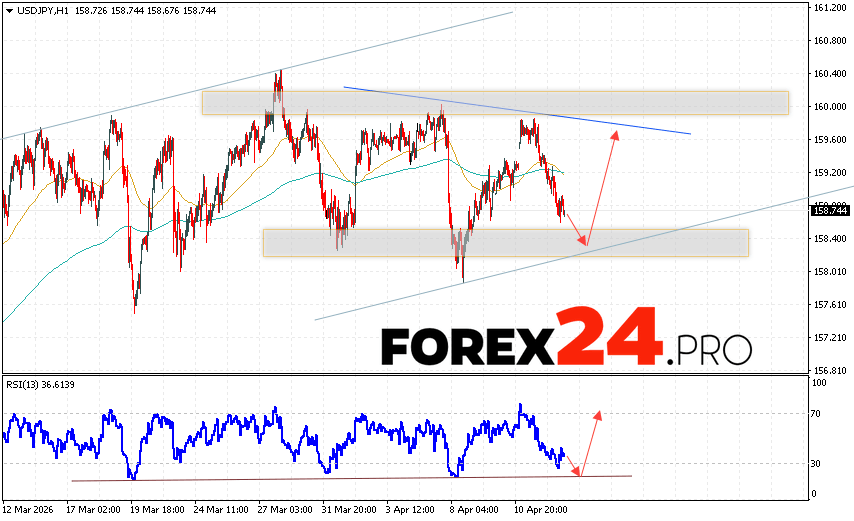Click the 161.200 price axis label
This screenshot has width=854, height=521.
pos(828,8)
